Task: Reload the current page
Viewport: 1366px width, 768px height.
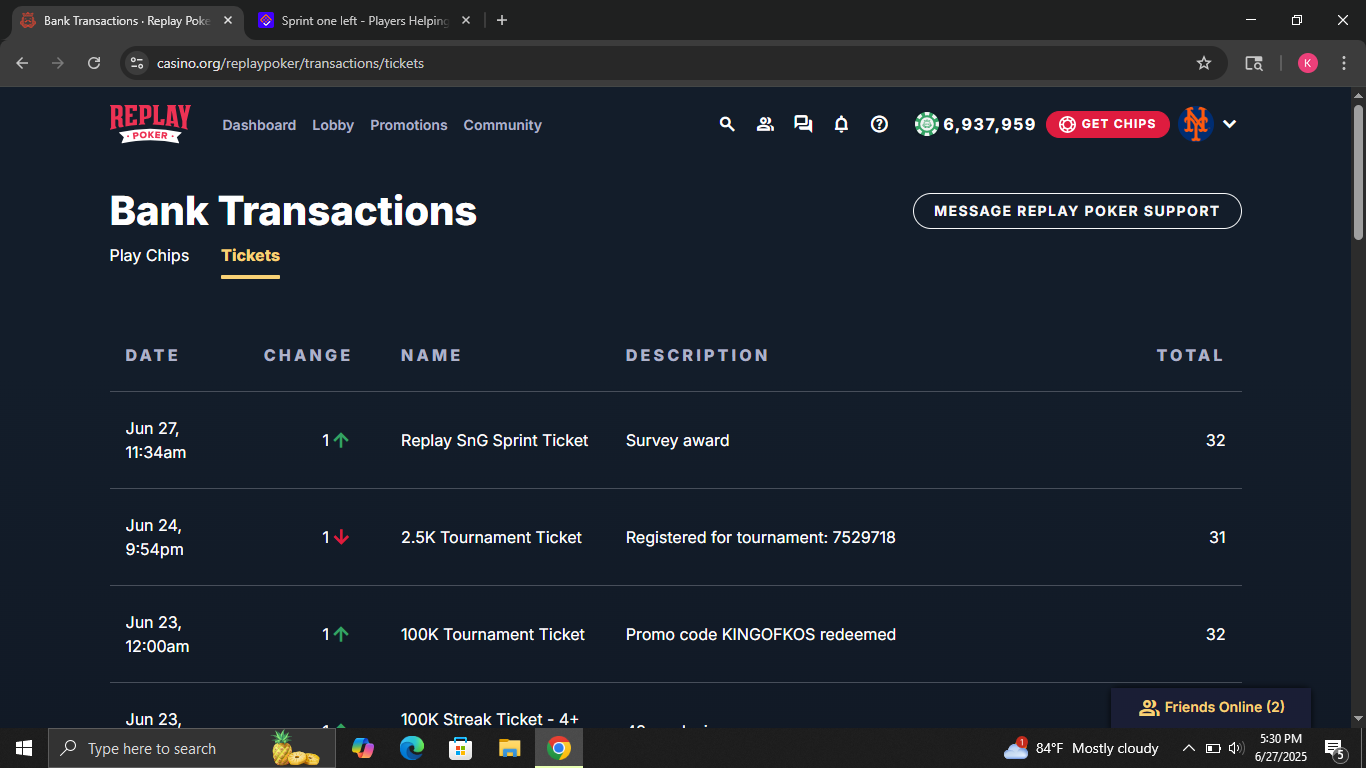Action: coord(94,63)
